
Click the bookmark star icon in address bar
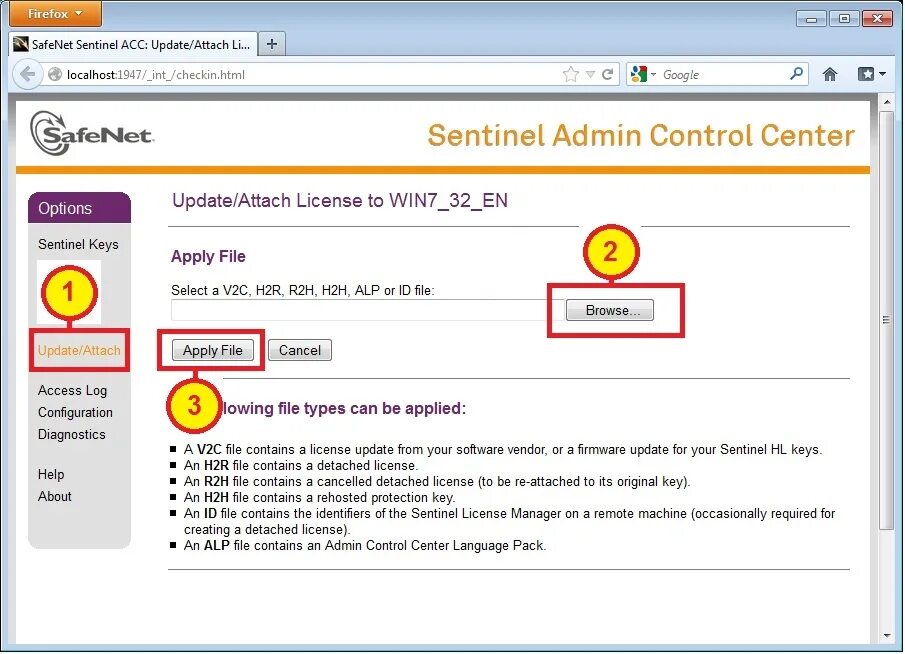click(x=570, y=74)
